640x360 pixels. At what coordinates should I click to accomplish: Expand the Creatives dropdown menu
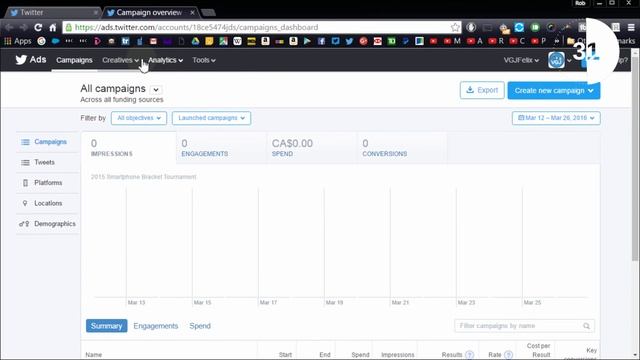120,60
